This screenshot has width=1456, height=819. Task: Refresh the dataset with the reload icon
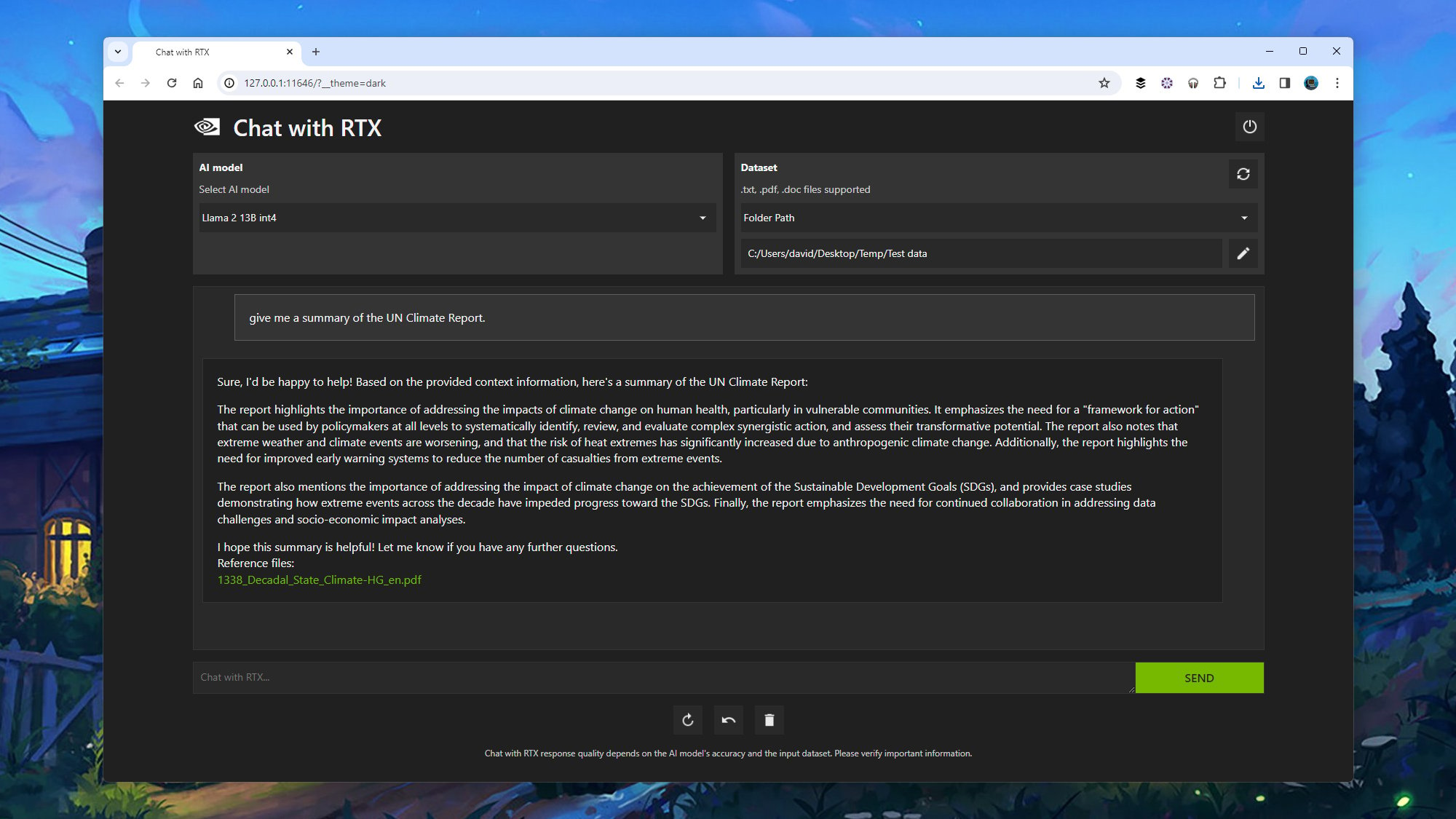coord(1243,174)
